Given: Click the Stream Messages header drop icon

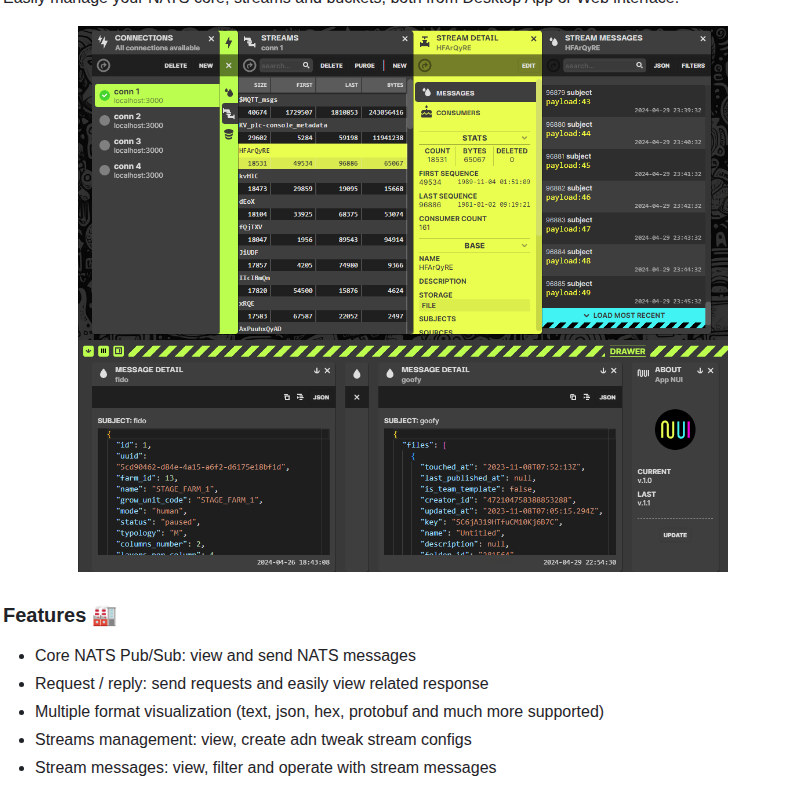Looking at the screenshot, I should click(554, 42).
